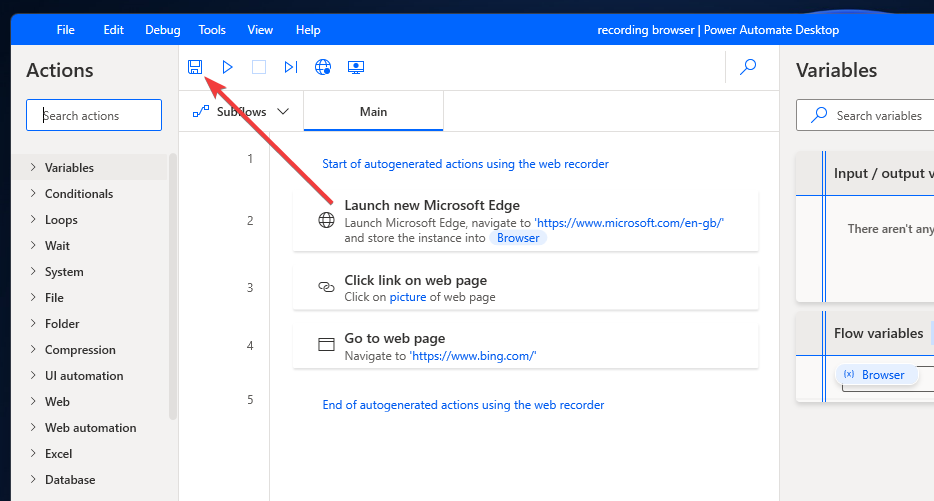
Task: Click the globe icon on Launch new Microsoft Edge
Action: 326,220
